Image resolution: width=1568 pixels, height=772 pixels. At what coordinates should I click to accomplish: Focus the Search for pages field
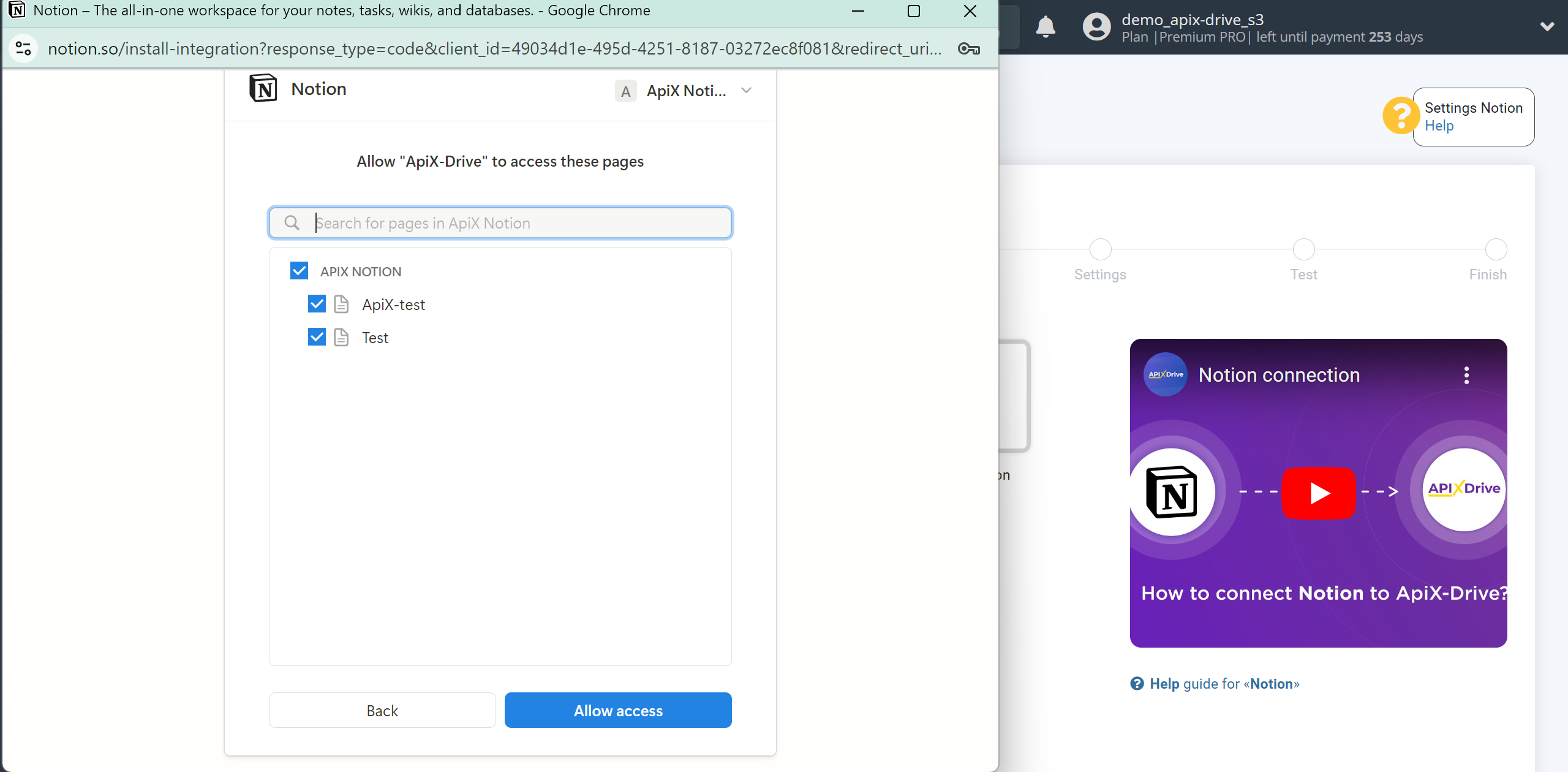coord(500,223)
